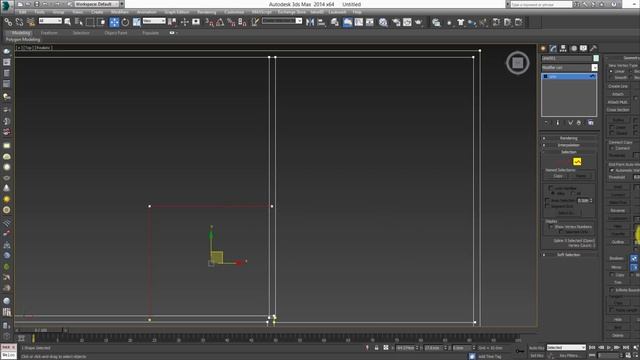Expand the Interpolation rollout
This screenshot has width=640, height=360.
[x=569, y=145]
